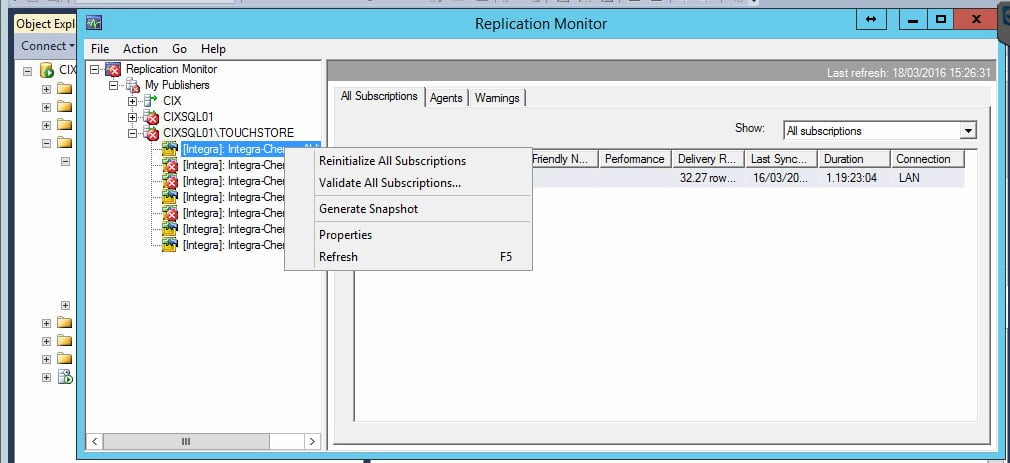Collapse the CIXSQL01\TOUCHSTORE node
The image size is (1010, 463).
tap(133, 133)
